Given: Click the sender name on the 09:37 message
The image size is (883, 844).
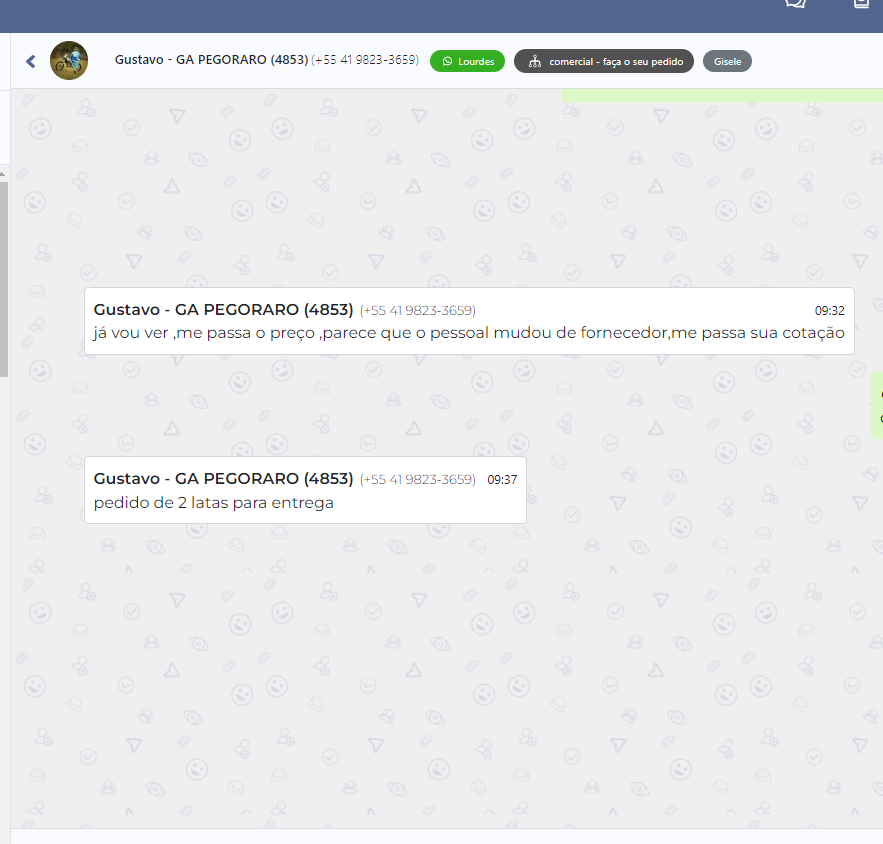Looking at the screenshot, I should [223, 479].
